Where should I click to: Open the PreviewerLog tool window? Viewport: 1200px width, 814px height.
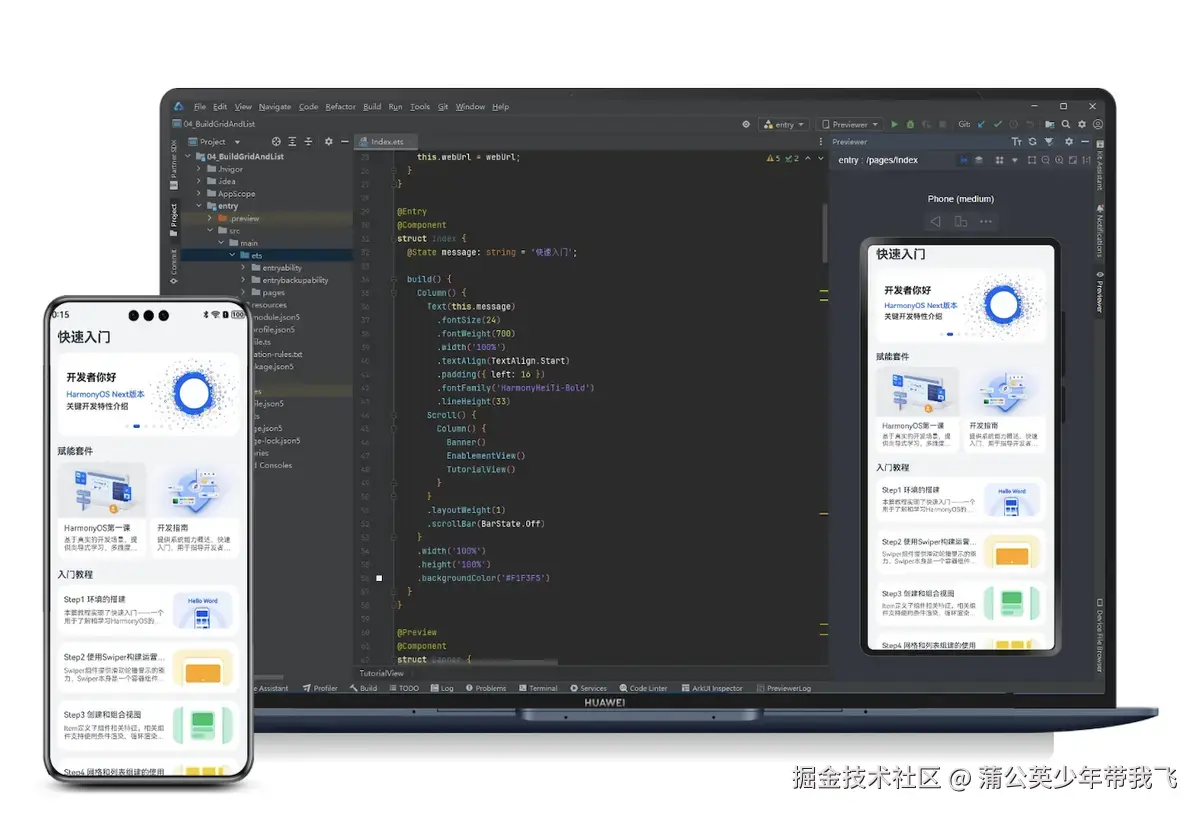pos(784,688)
